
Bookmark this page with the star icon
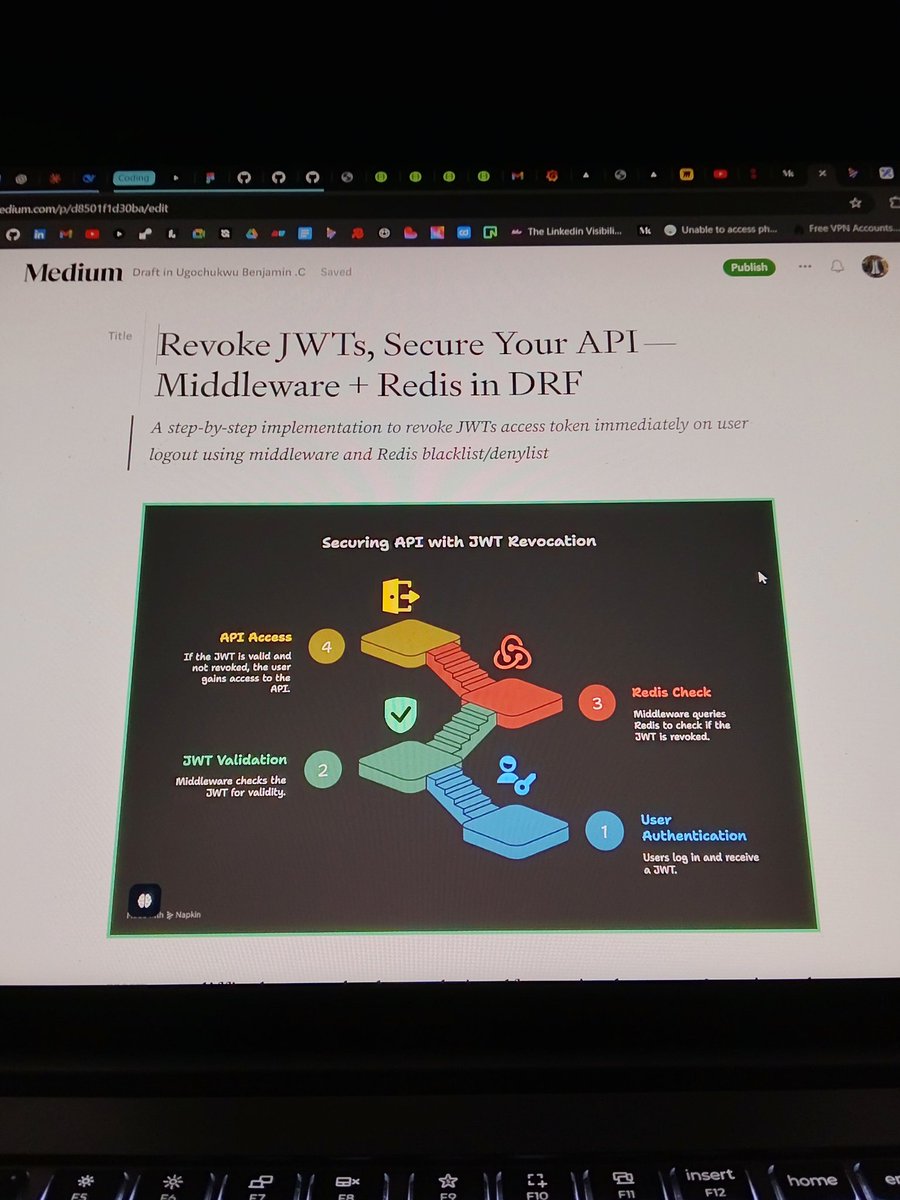point(855,203)
